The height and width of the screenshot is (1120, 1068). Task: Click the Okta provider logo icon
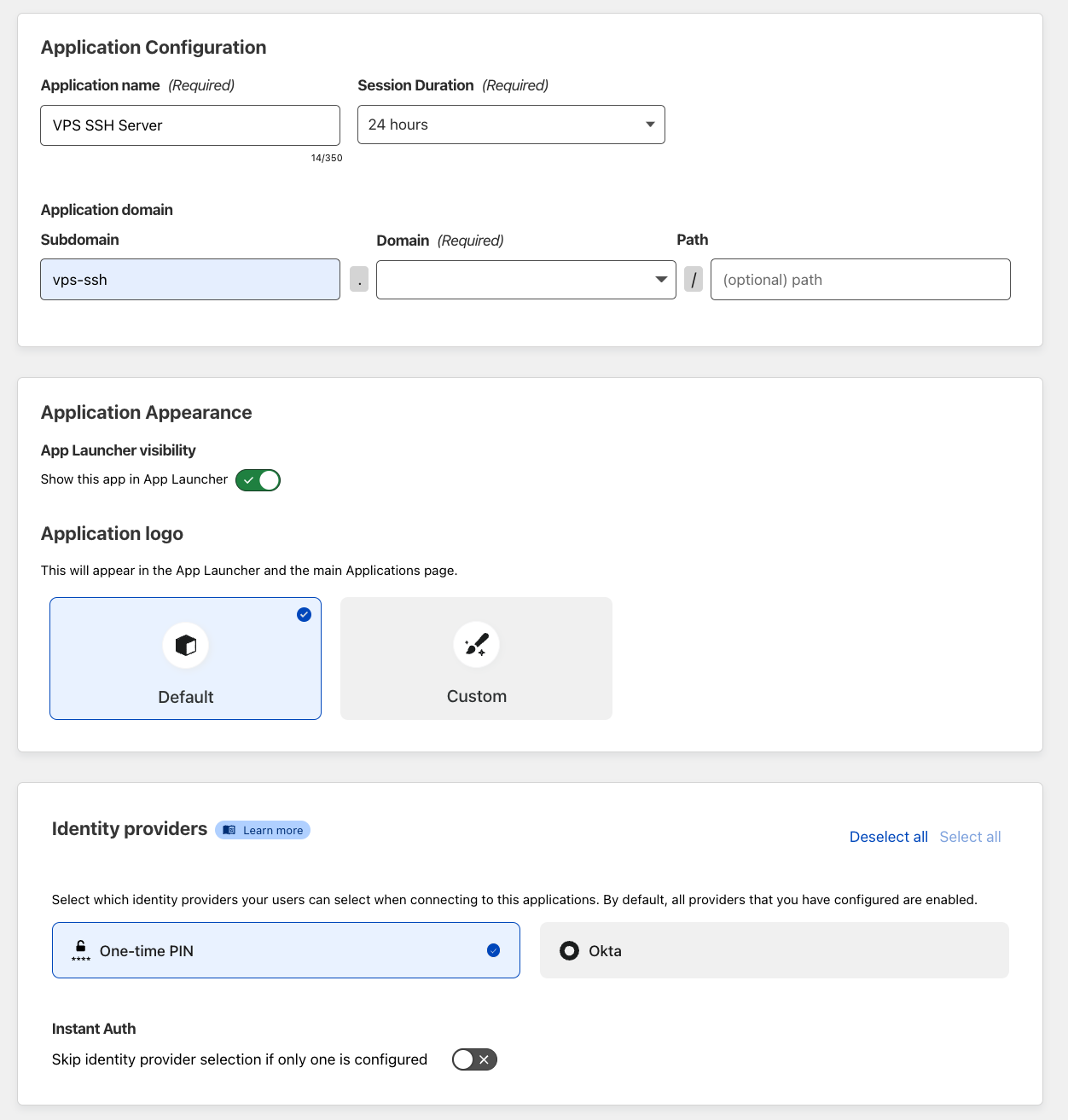(x=568, y=950)
